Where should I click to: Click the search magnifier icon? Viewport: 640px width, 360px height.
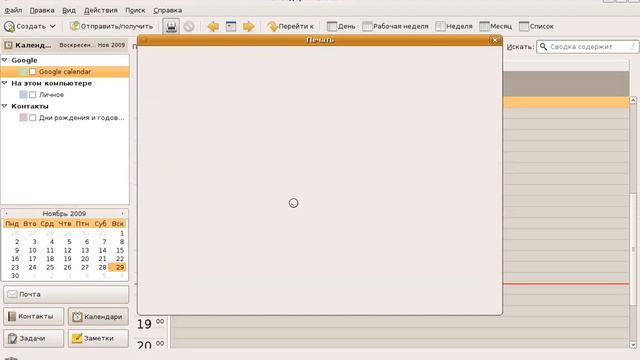click(x=543, y=47)
